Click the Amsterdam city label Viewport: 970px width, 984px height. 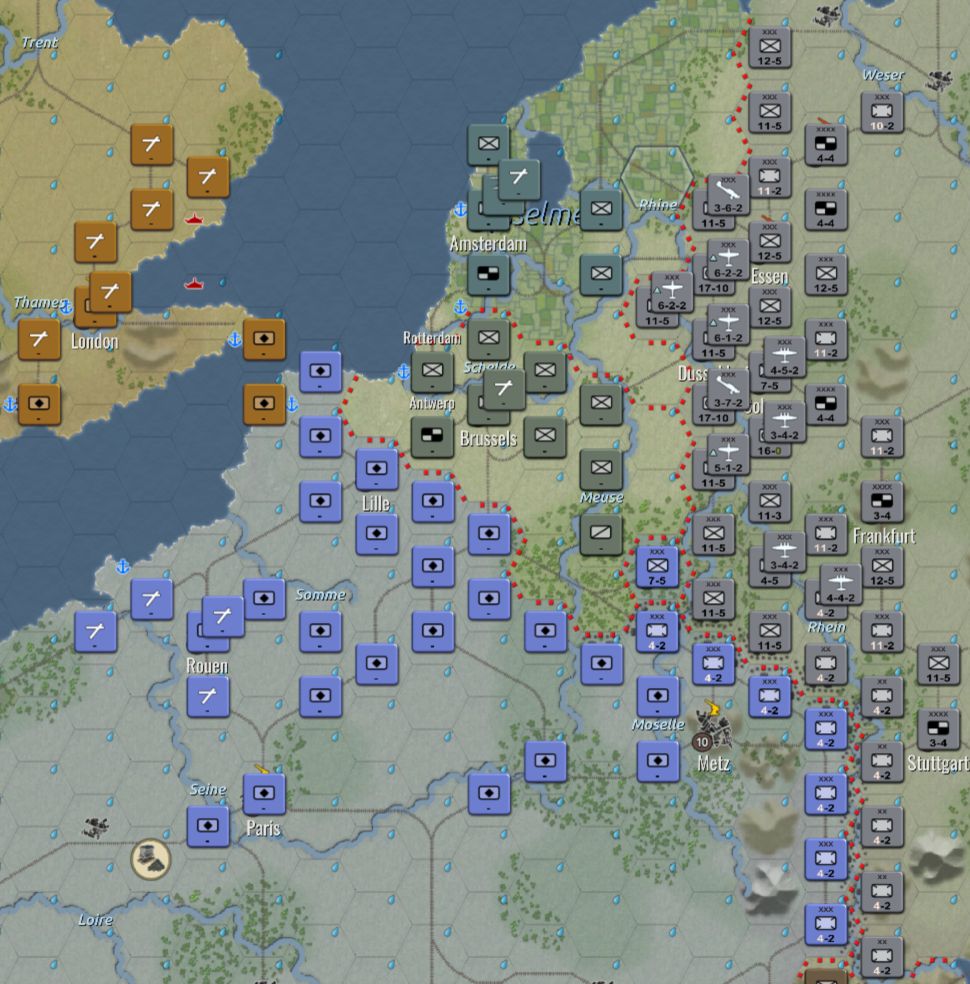tap(488, 243)
